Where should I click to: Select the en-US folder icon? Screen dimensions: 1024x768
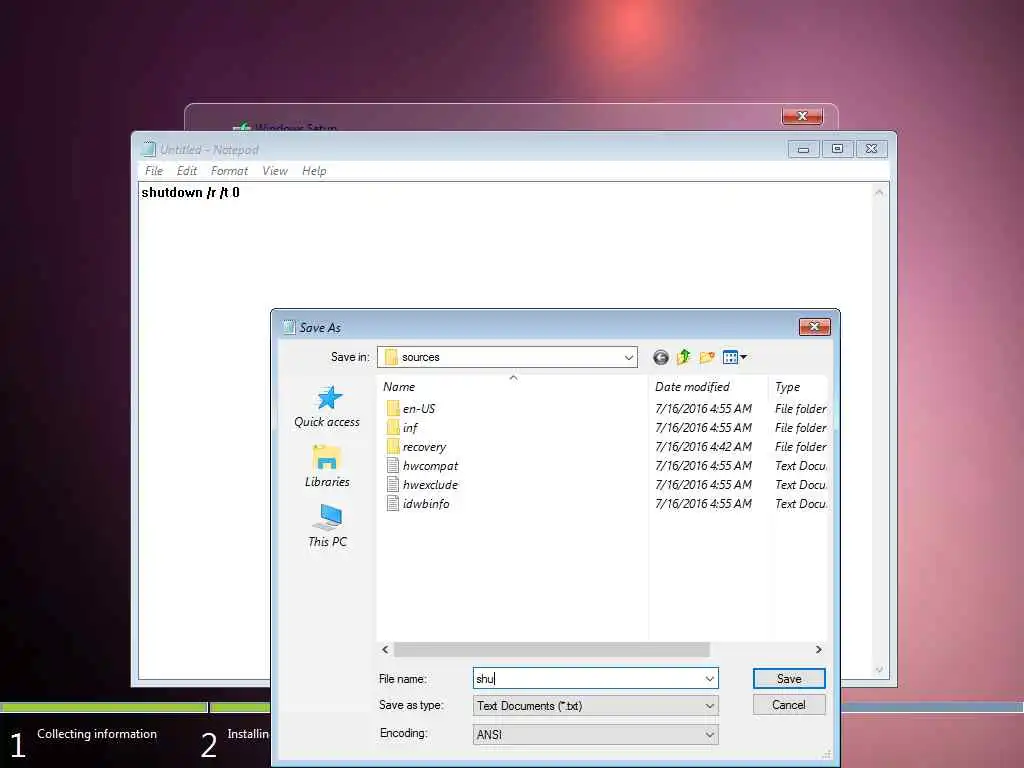point(392,409)
